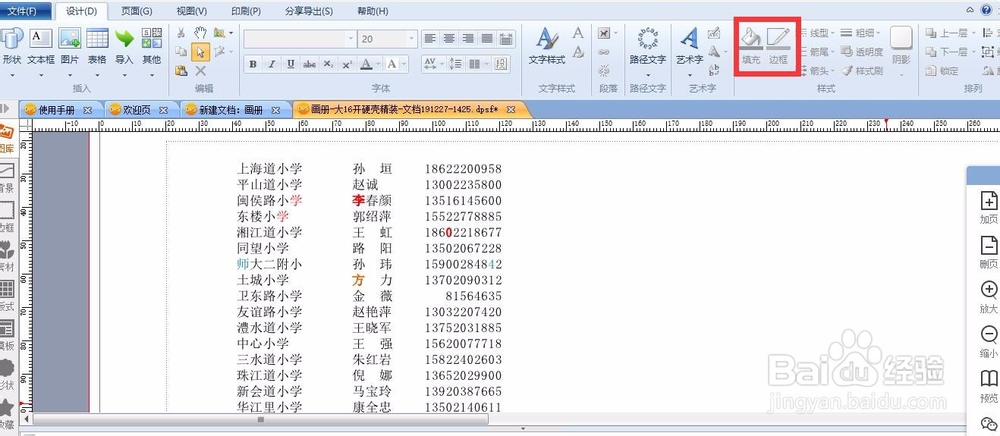The height and width of the screenshot is (436, 1000).
Task: Insert a text box via 文本框 icon
Action: pyautogui.click(x=41, y=38)
